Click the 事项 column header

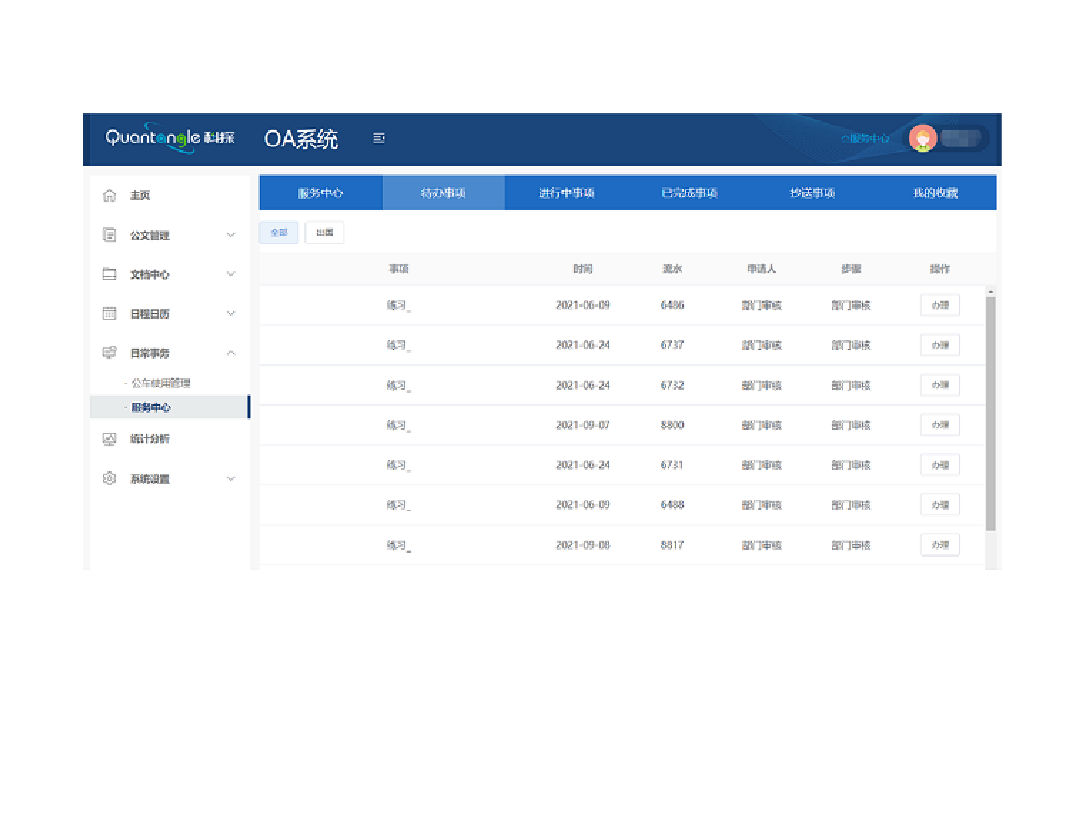399,269
